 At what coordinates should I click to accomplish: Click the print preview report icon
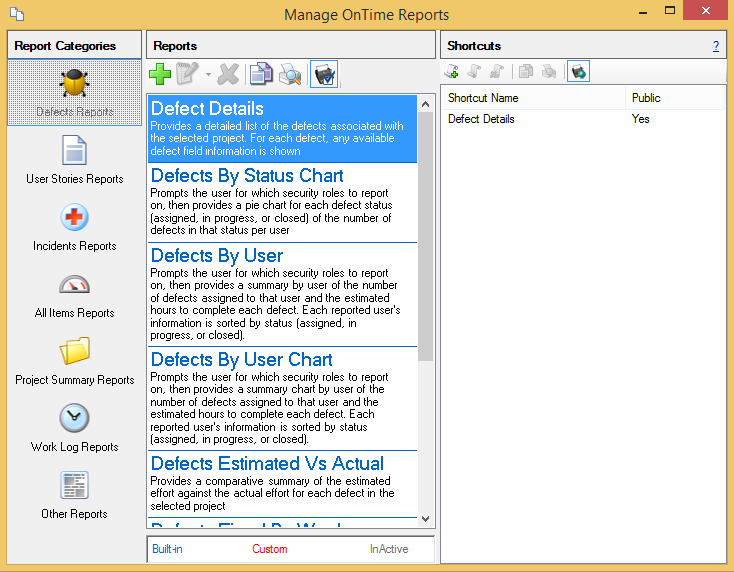[290, 74]
